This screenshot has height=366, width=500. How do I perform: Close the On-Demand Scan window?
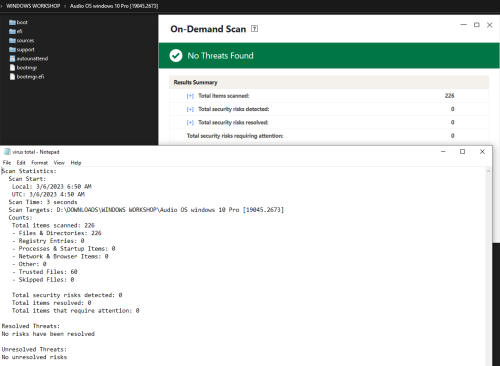tap(489, 25)
